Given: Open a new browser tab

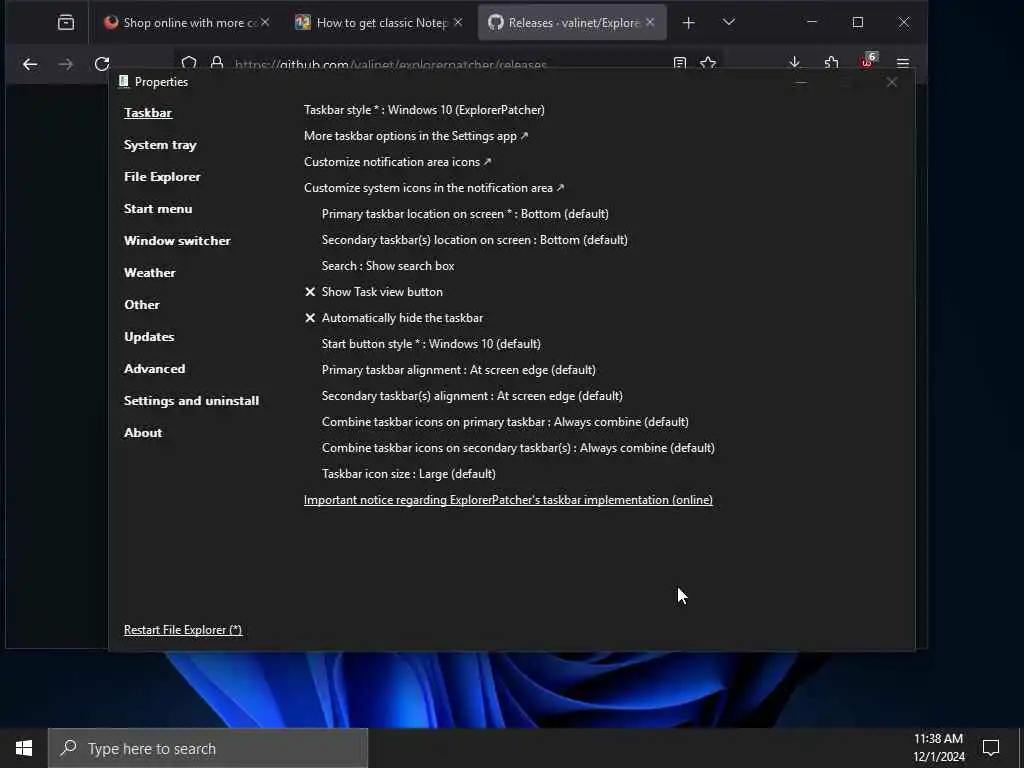Looking at the screenshot, I should point(688,23).
